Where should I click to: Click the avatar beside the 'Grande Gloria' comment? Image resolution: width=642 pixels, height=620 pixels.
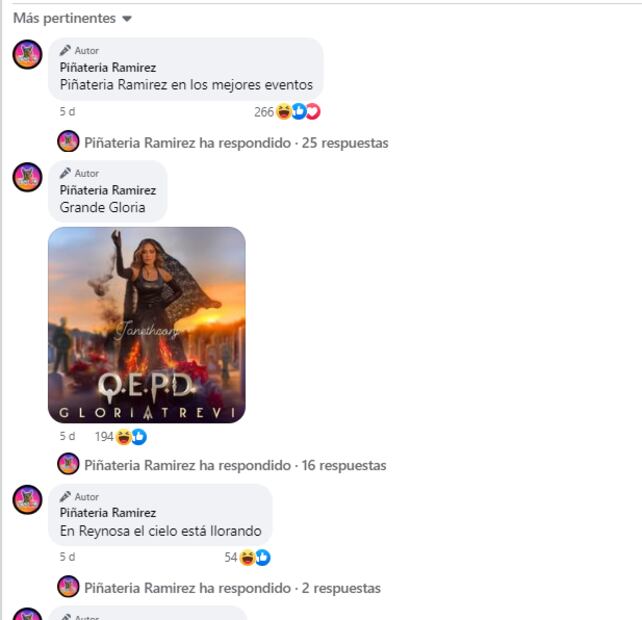27,178
